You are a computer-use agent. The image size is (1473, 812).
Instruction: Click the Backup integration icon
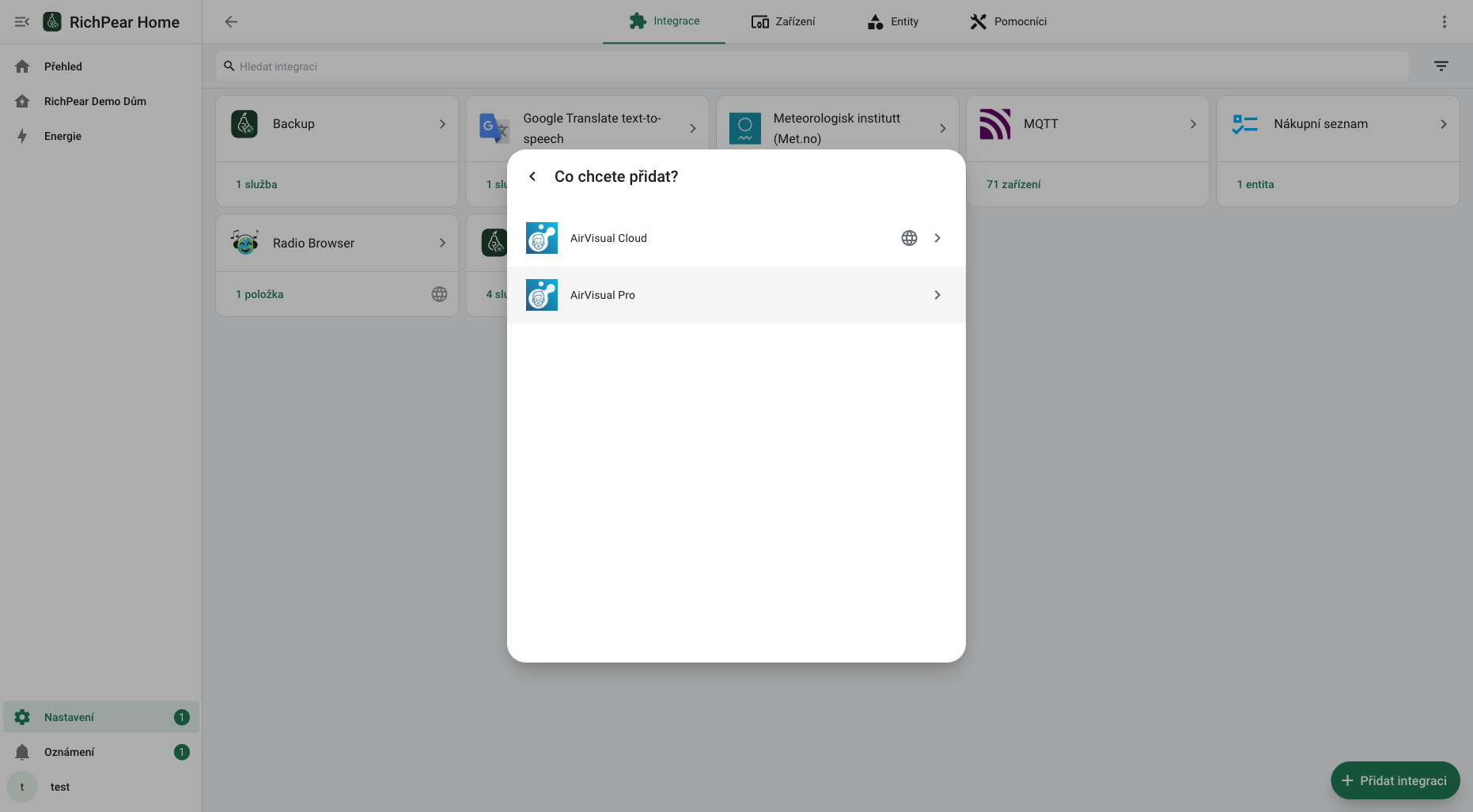tap(244, 124)
